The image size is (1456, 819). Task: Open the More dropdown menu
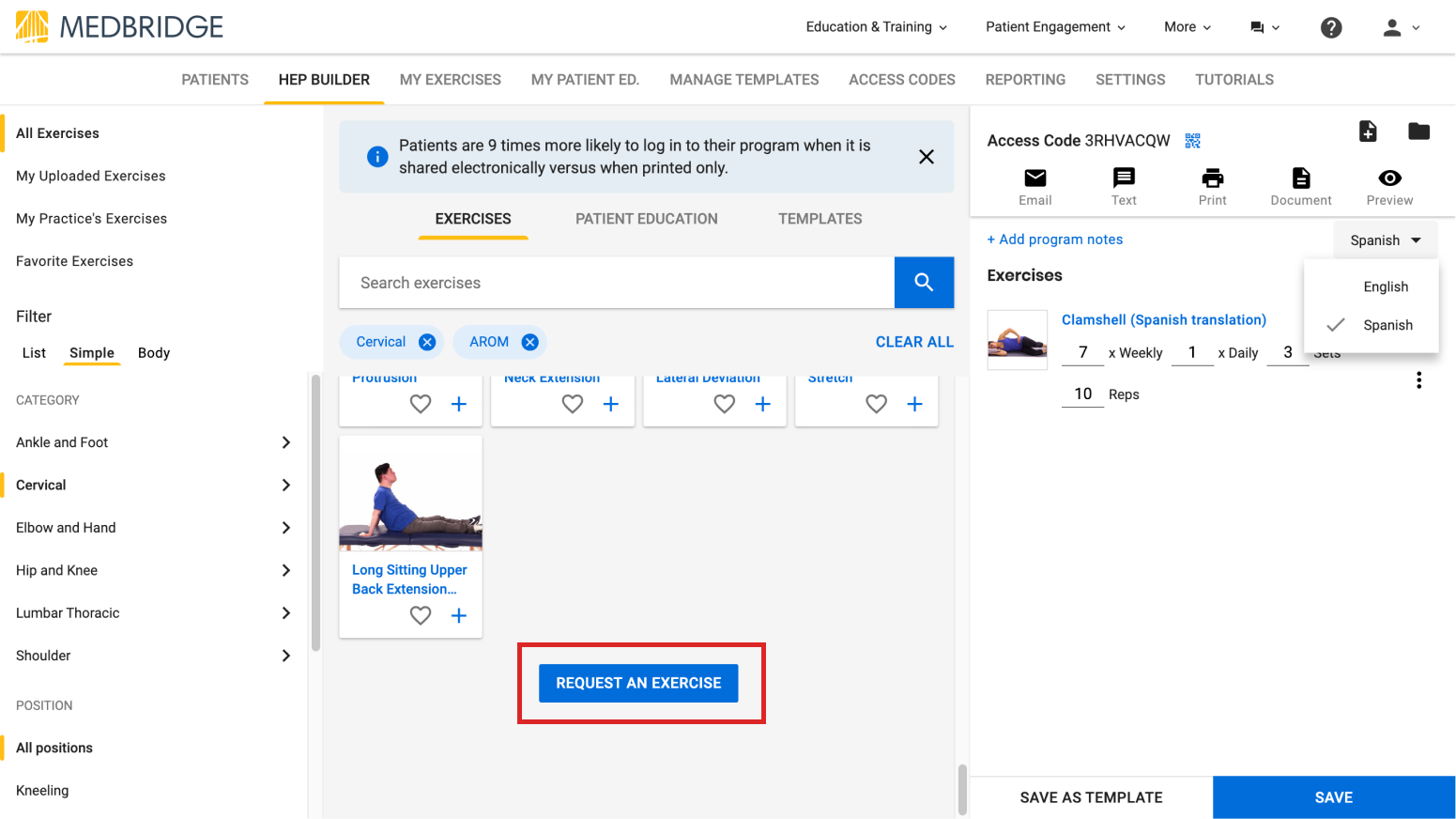coord(1188,27)
